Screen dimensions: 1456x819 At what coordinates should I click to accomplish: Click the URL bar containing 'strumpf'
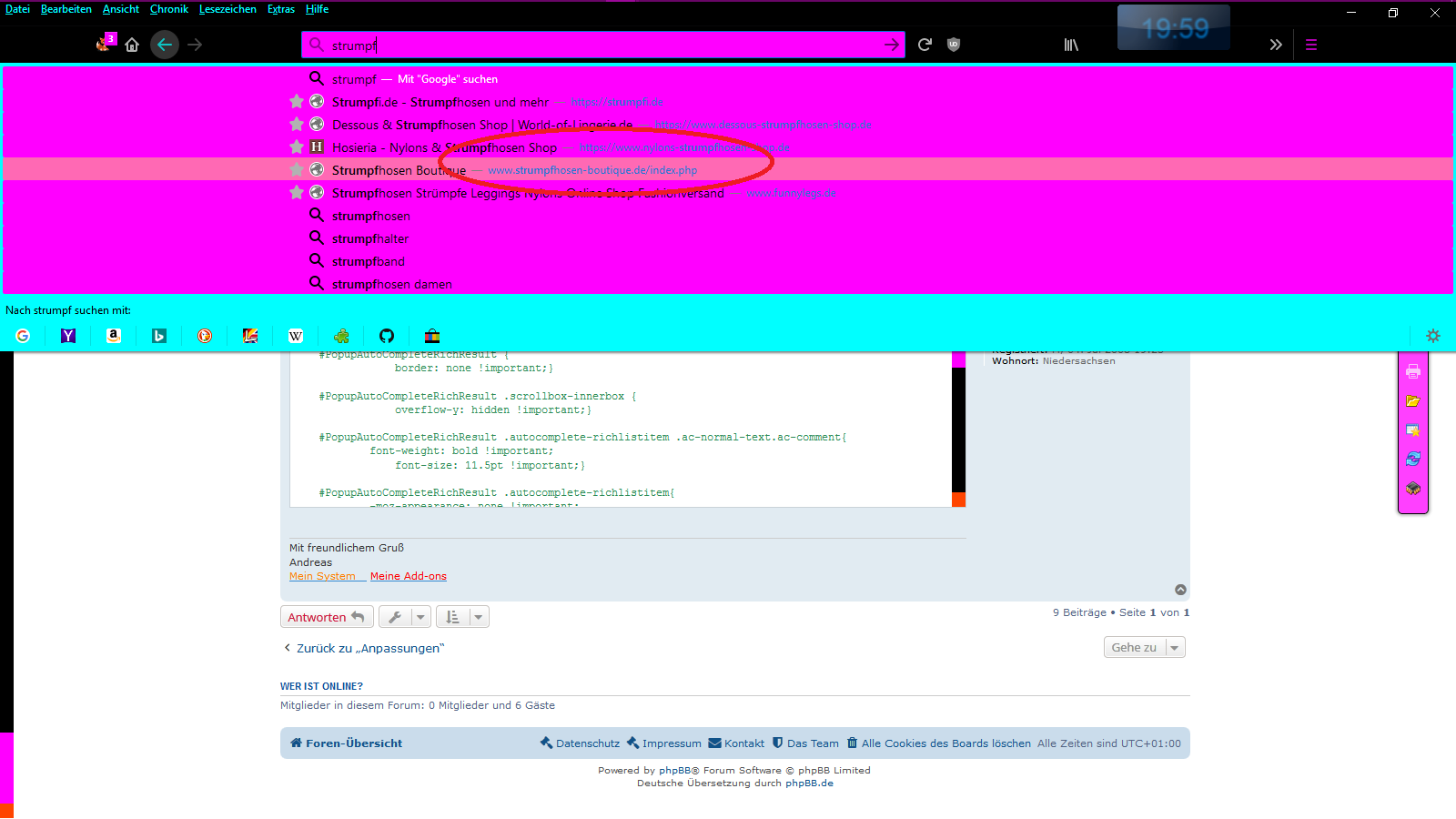point(603,45)
